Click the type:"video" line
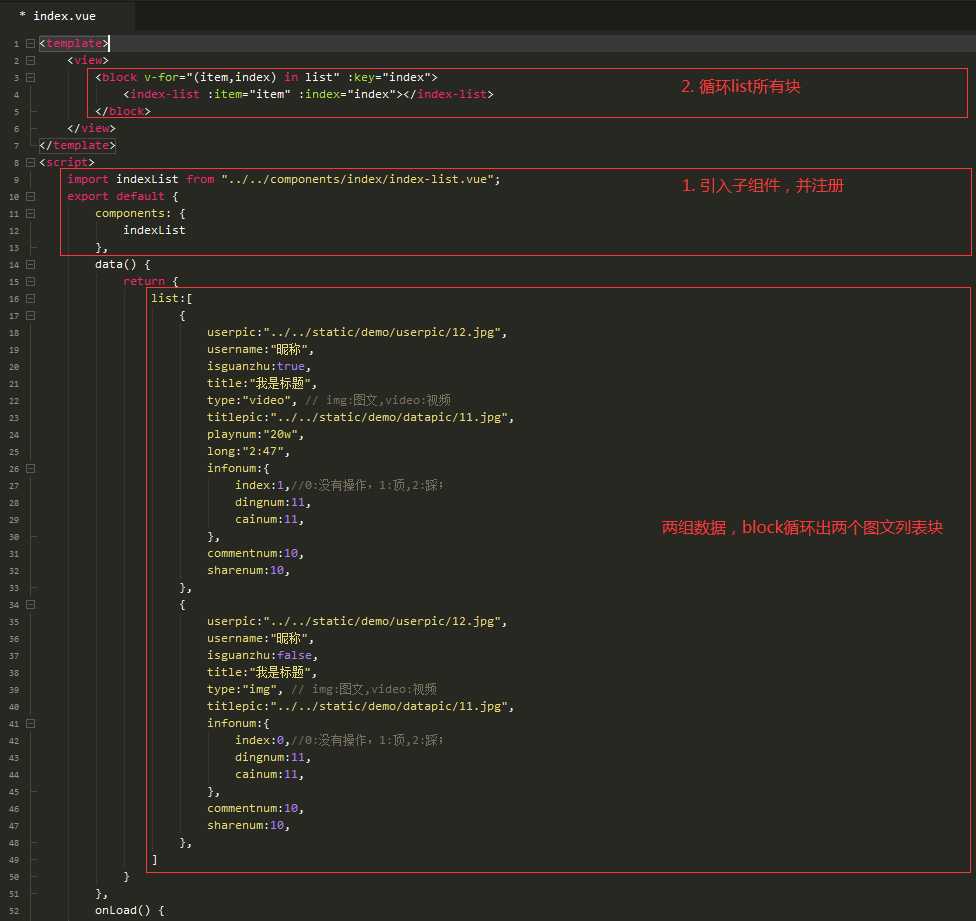Screen dimensions: 976x921 click(251, 400)
